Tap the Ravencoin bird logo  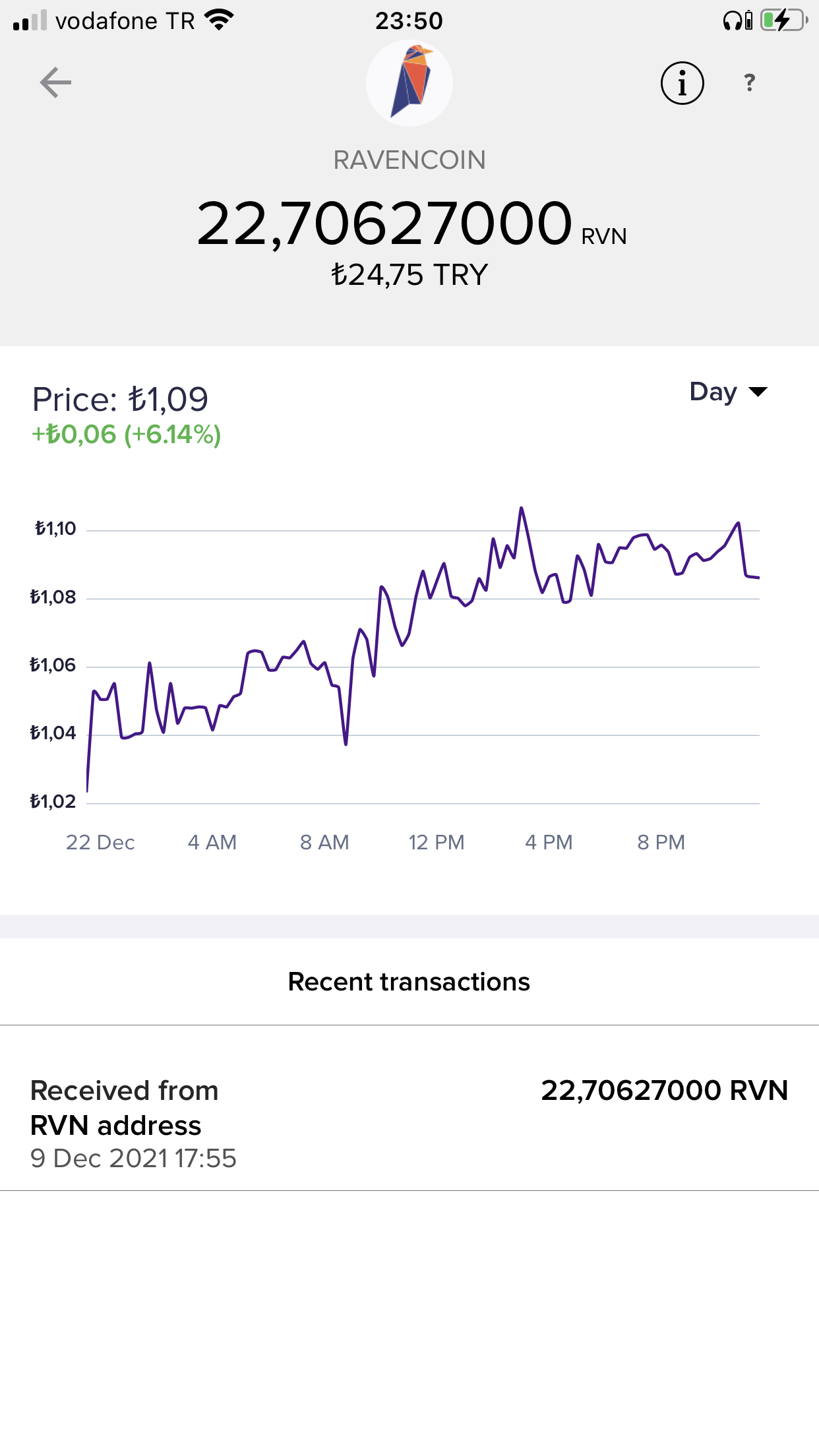click(409, 83)
